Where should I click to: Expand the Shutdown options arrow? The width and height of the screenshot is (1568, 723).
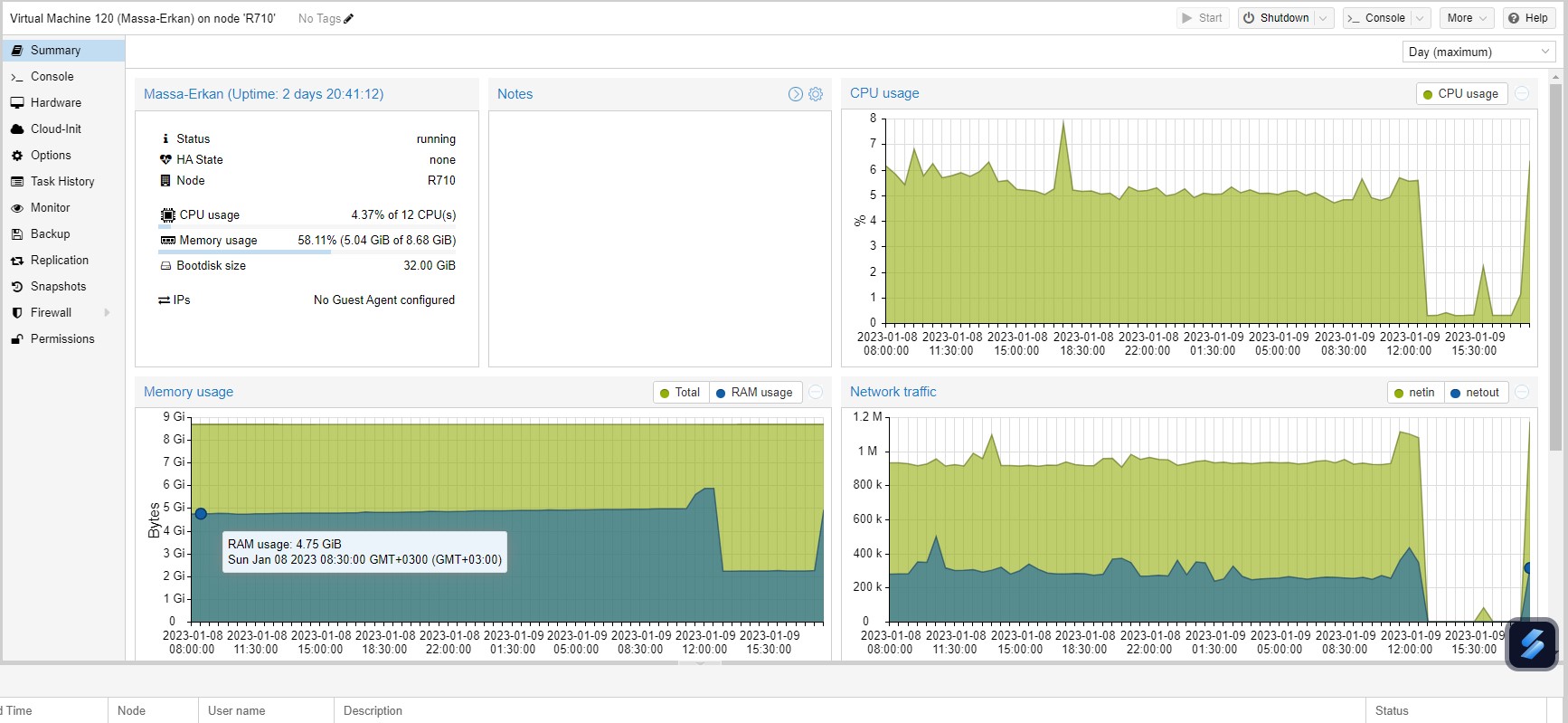1324,18
